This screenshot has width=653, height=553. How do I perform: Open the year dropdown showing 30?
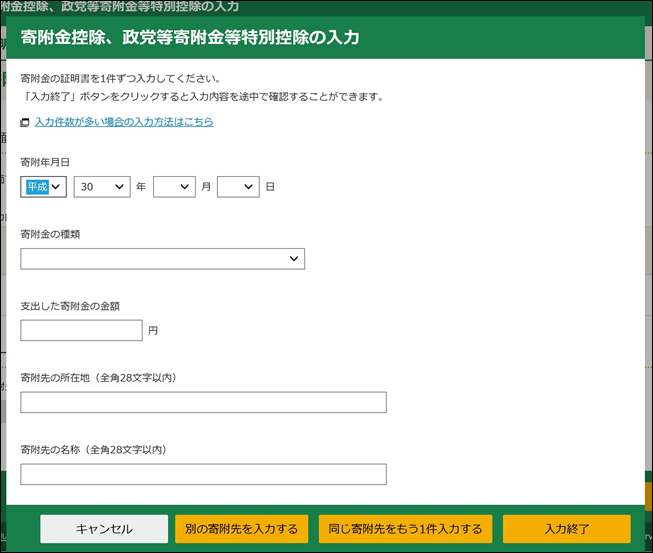(102, 187)
